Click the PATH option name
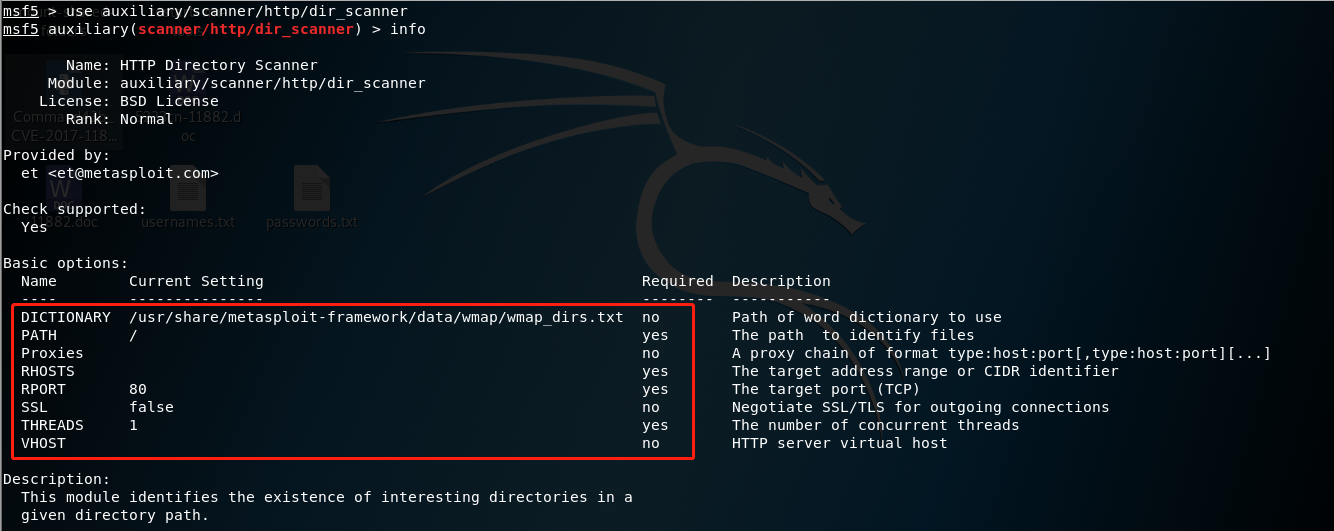Image resolution: width=1334 pixels, height=531 pixels. (x=39, y=335)
